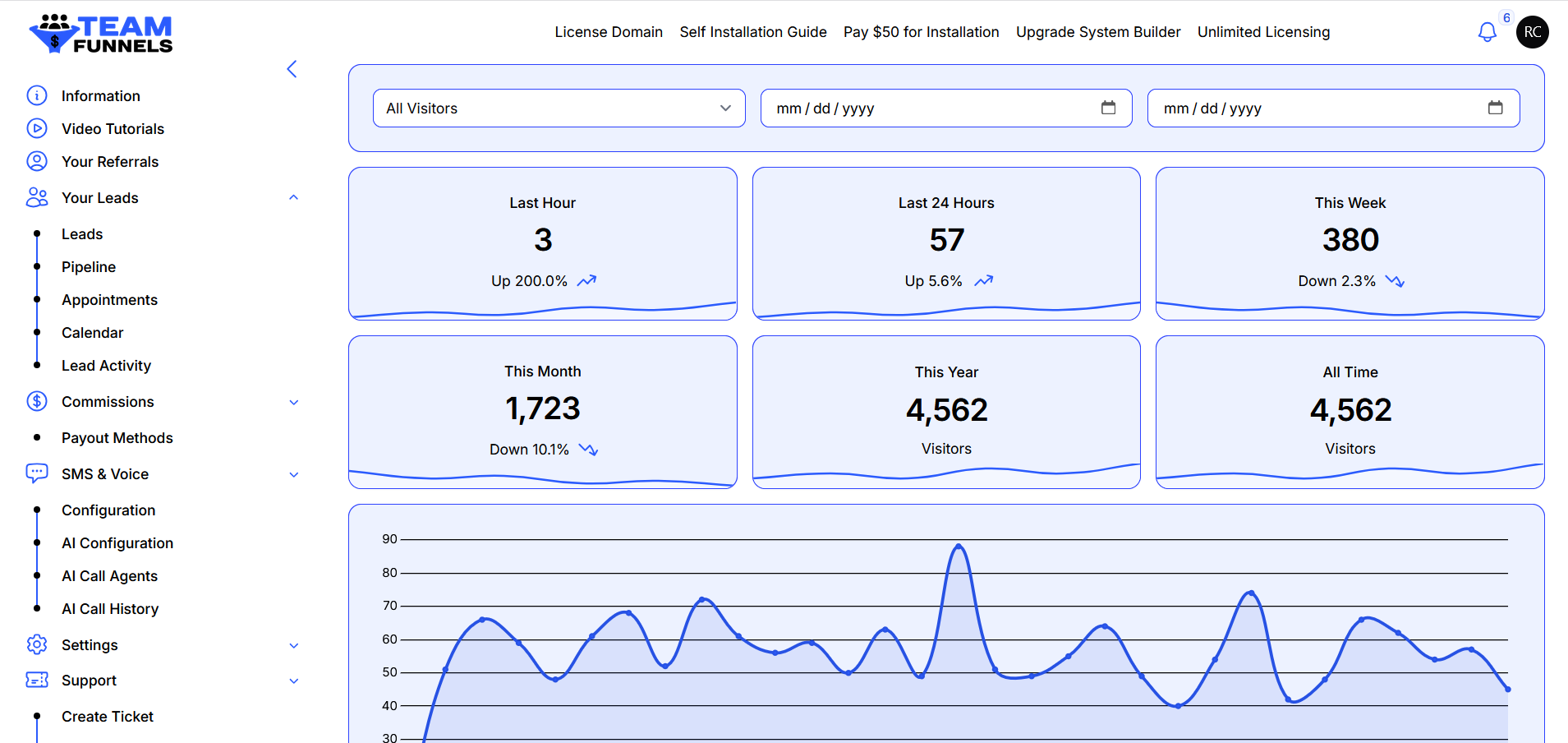
Task: Click the SMS & Voice chat icon
Action: [x=37, y=473]
